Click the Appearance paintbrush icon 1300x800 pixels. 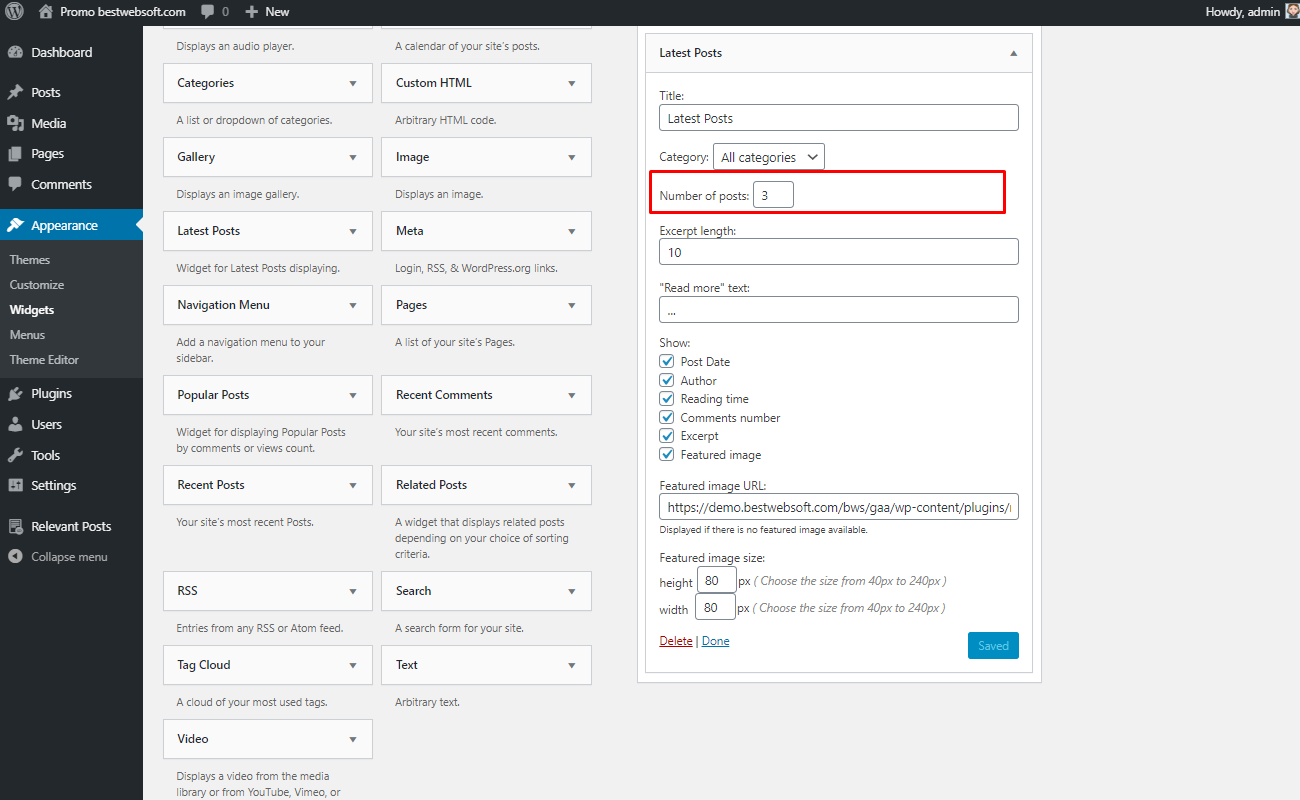pyautogui.click(x=15, y=225)
